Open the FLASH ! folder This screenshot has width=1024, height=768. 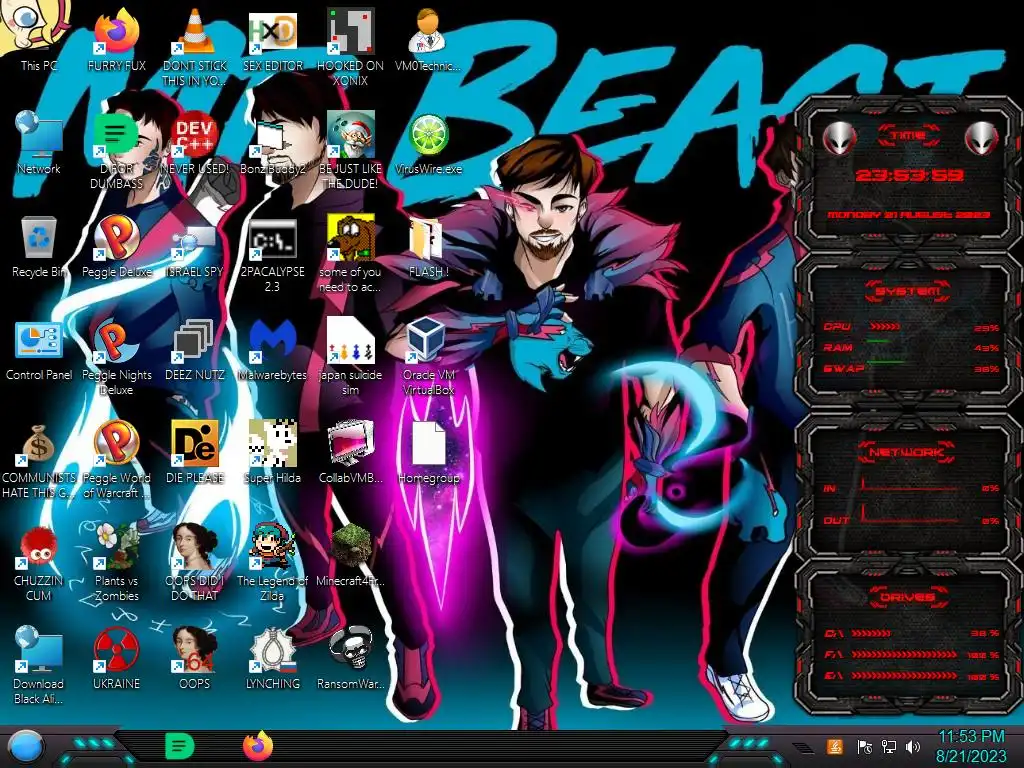[x=428, y=246]
